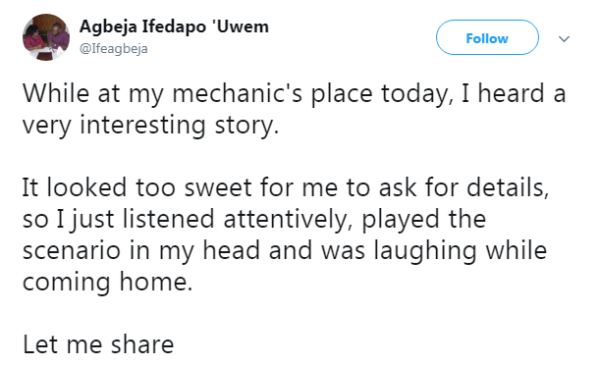Open the @Ifeagbeja handle link
The image size is (600, 366).
point(113,49)
